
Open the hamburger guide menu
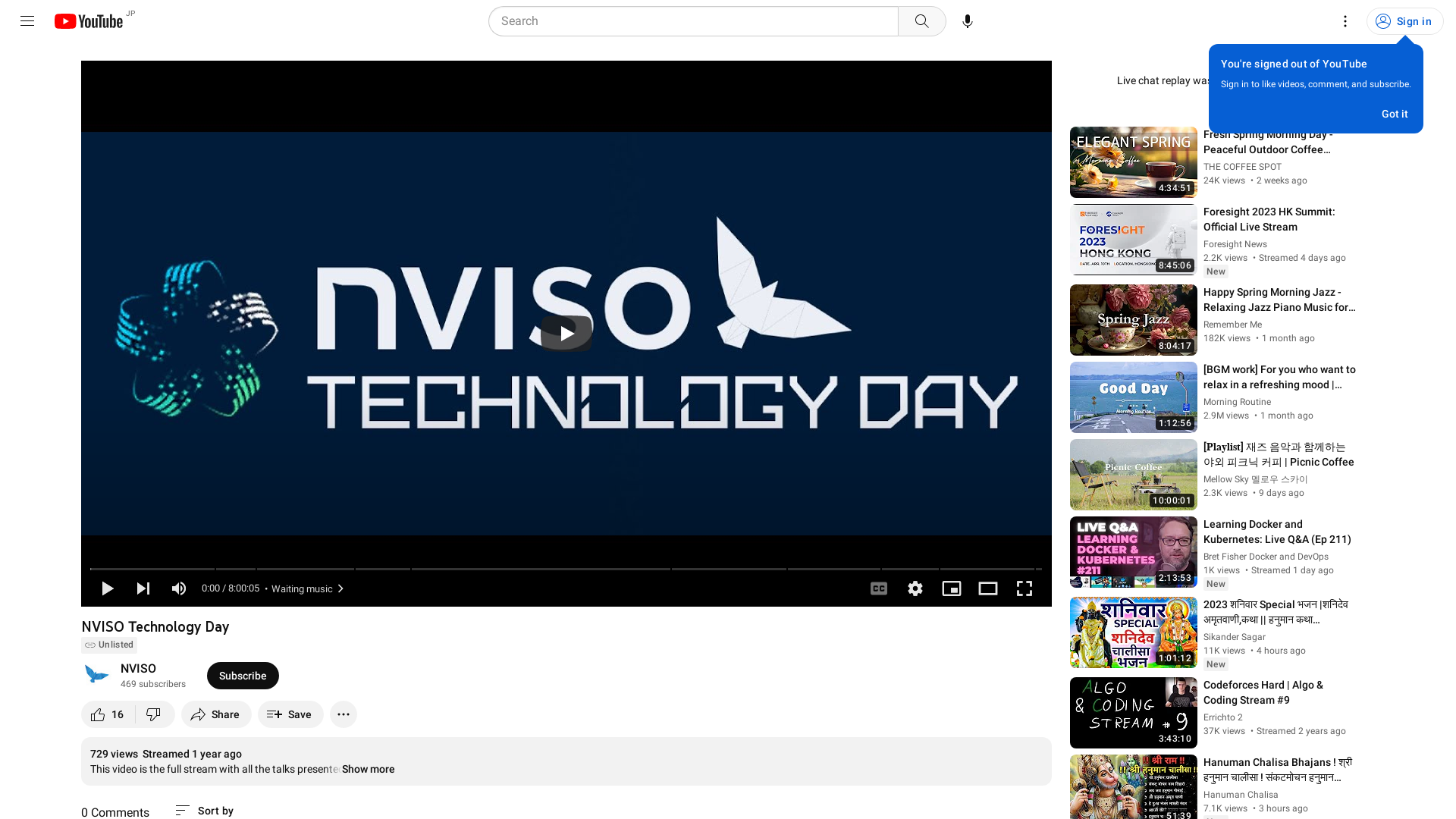click(x=27, y=21)
